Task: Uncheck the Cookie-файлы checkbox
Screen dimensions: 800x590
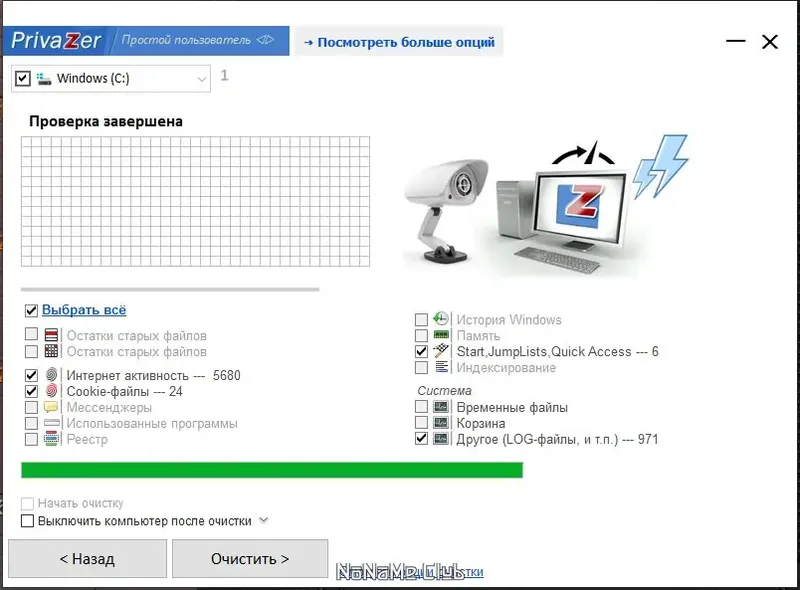Action: 31,391
